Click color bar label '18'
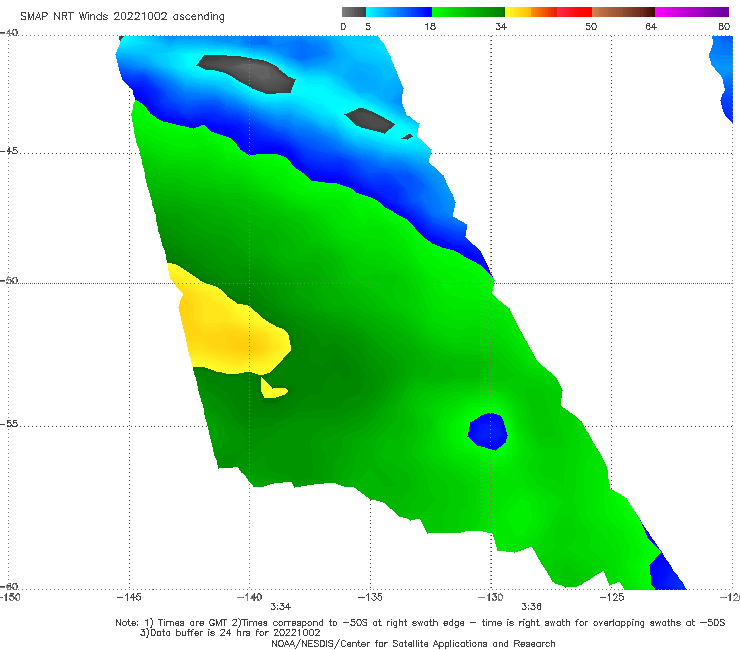Image resolution: width=740 pixels, height=650 pixels. [x=430, y=26]
